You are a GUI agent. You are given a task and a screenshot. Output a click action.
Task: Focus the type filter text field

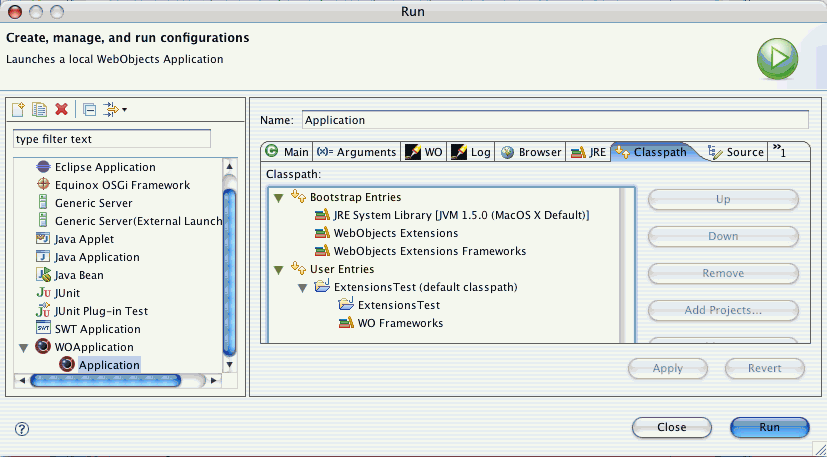[x=112, y=139]
